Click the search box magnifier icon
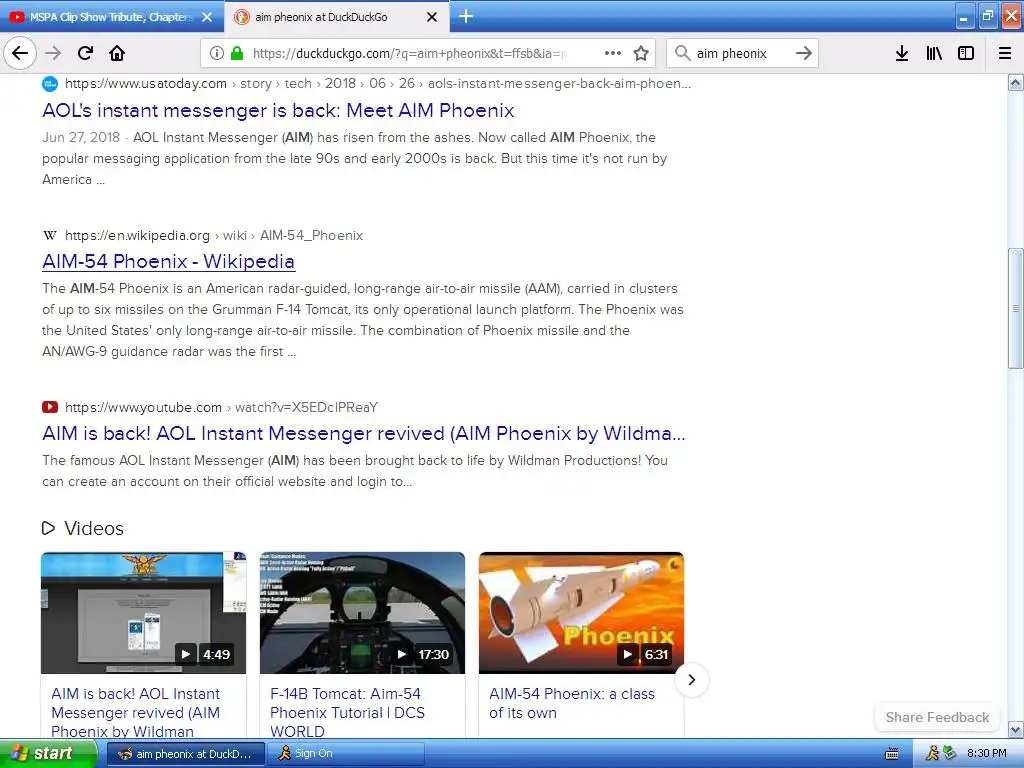The width and height of the screenshot is (1024, 768). pos(682,53)
